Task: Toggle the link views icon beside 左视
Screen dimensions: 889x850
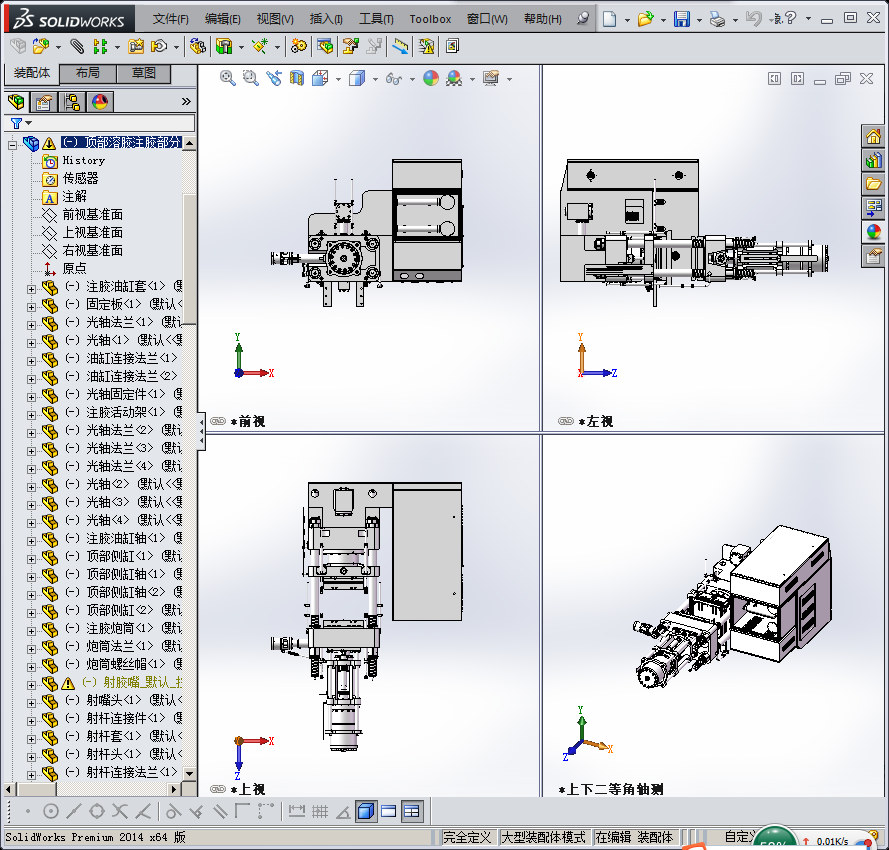Action: point(566,421)
